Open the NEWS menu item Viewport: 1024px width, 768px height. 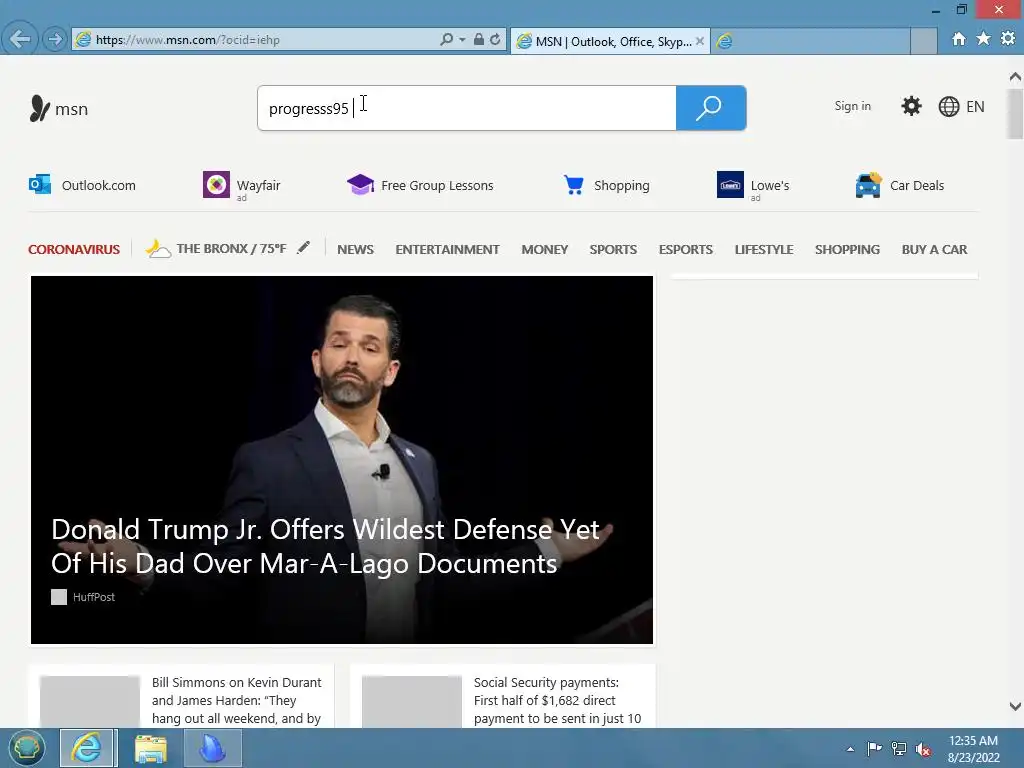(355, 249)
